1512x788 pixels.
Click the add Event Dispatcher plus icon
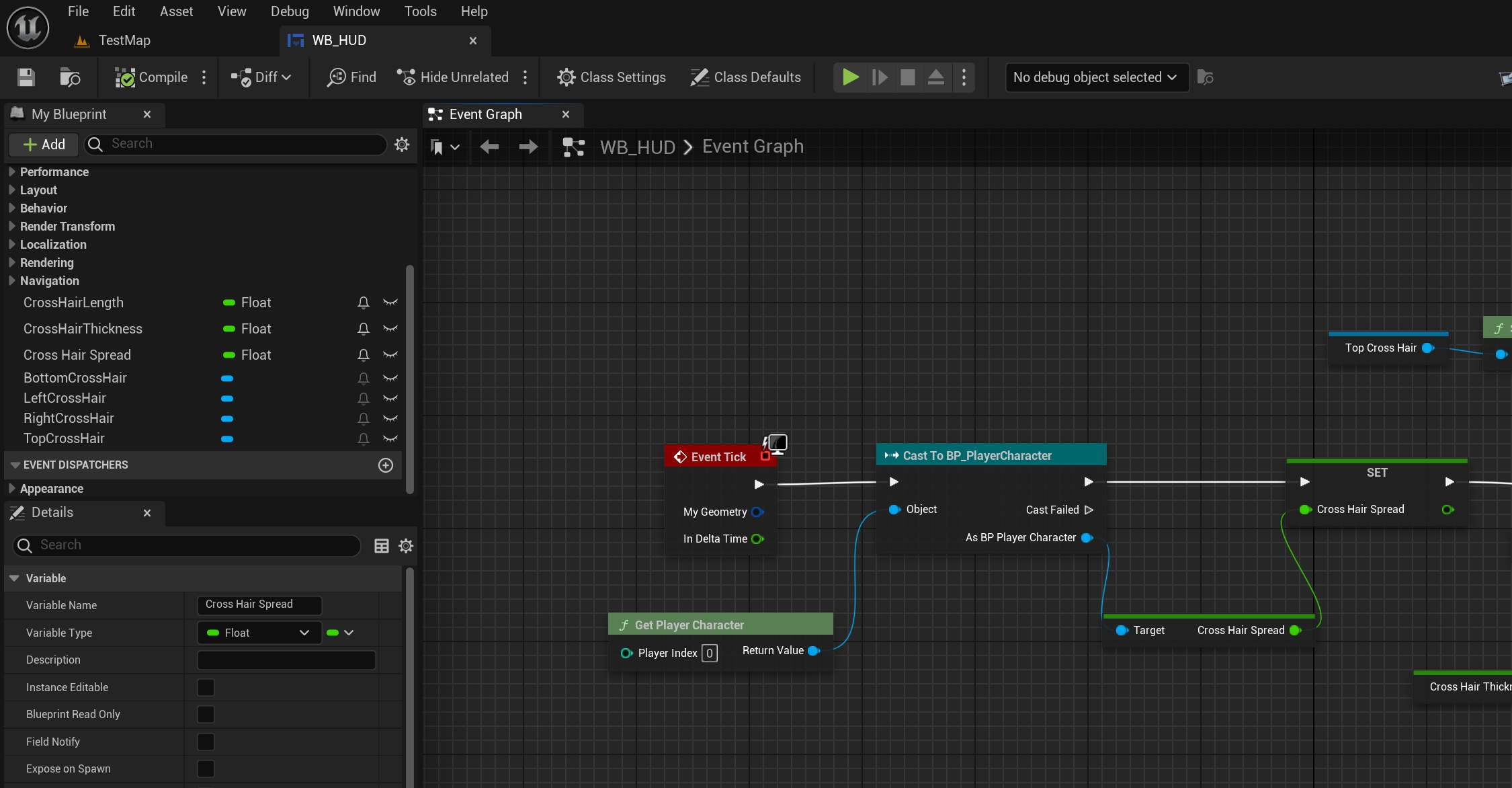point(386,465)
